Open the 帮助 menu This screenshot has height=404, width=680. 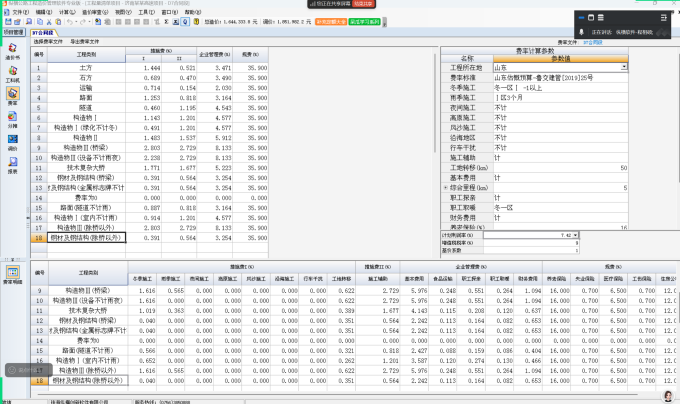tap(193, 12)
